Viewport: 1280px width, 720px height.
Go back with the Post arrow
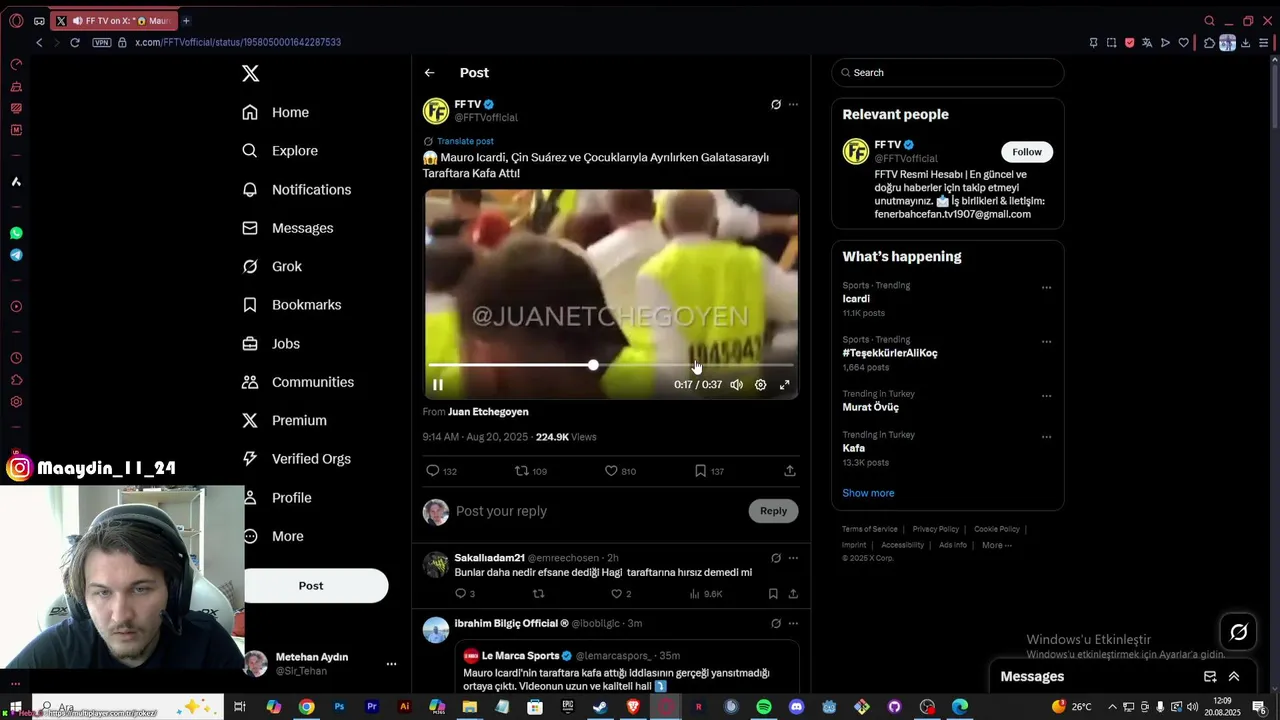pyautogui.click(x=429, y=73)
